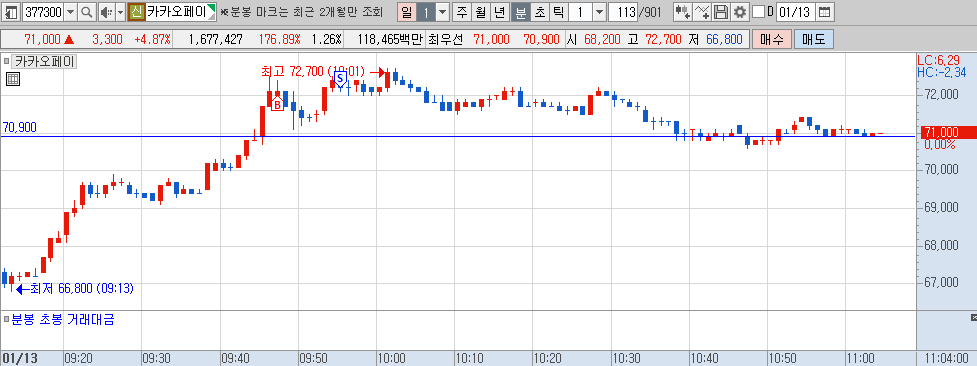The image size is (977, 366).
Task: Click the 01/13 date field
Action: [x=796, y=12]
